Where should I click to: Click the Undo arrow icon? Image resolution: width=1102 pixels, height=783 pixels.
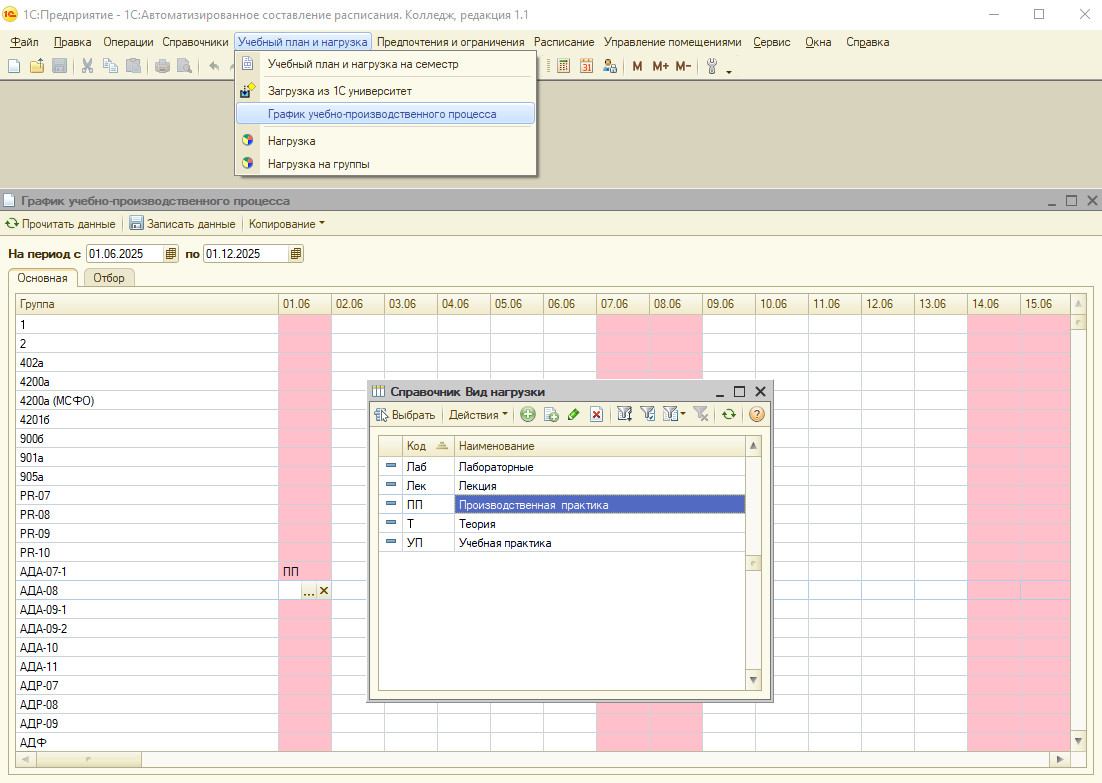pyautogui.click(x=214, y=66)
